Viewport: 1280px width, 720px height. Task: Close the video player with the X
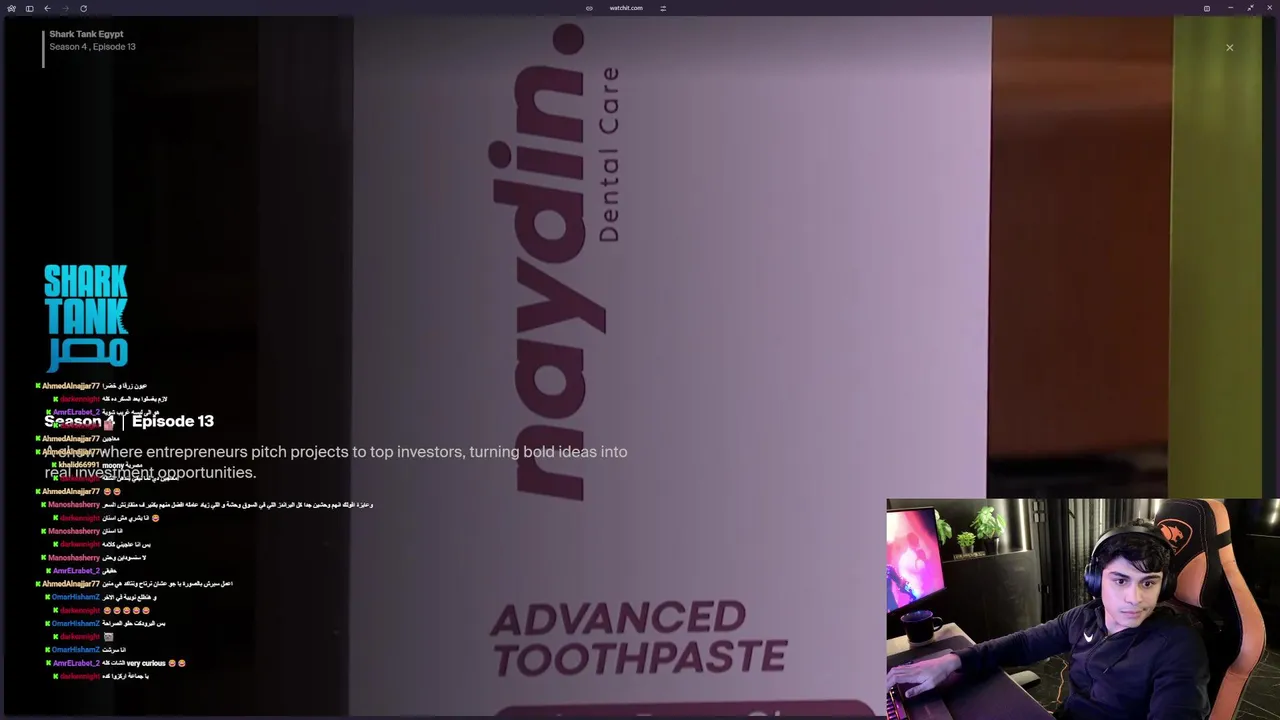click(1230, 47)
